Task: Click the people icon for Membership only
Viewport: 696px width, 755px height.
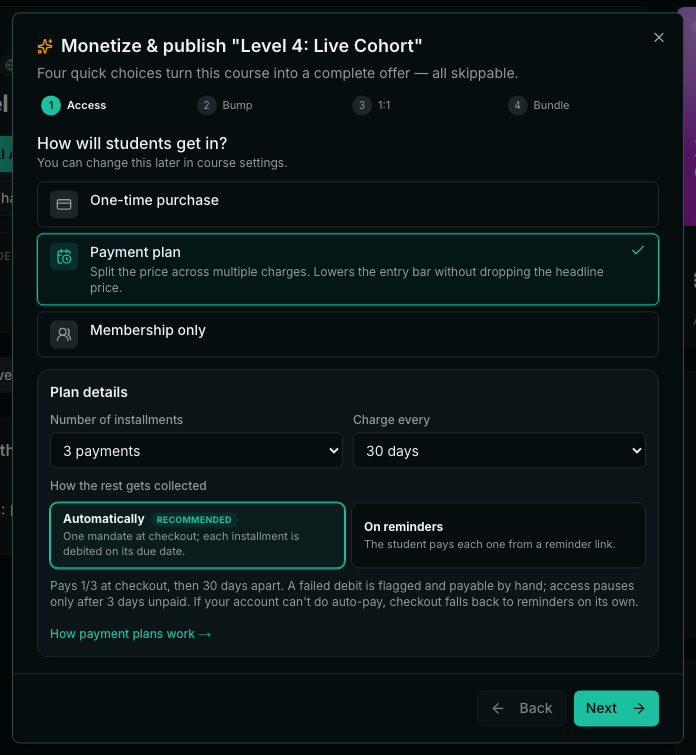Action: pyautogui.click(x=64, y=334)
